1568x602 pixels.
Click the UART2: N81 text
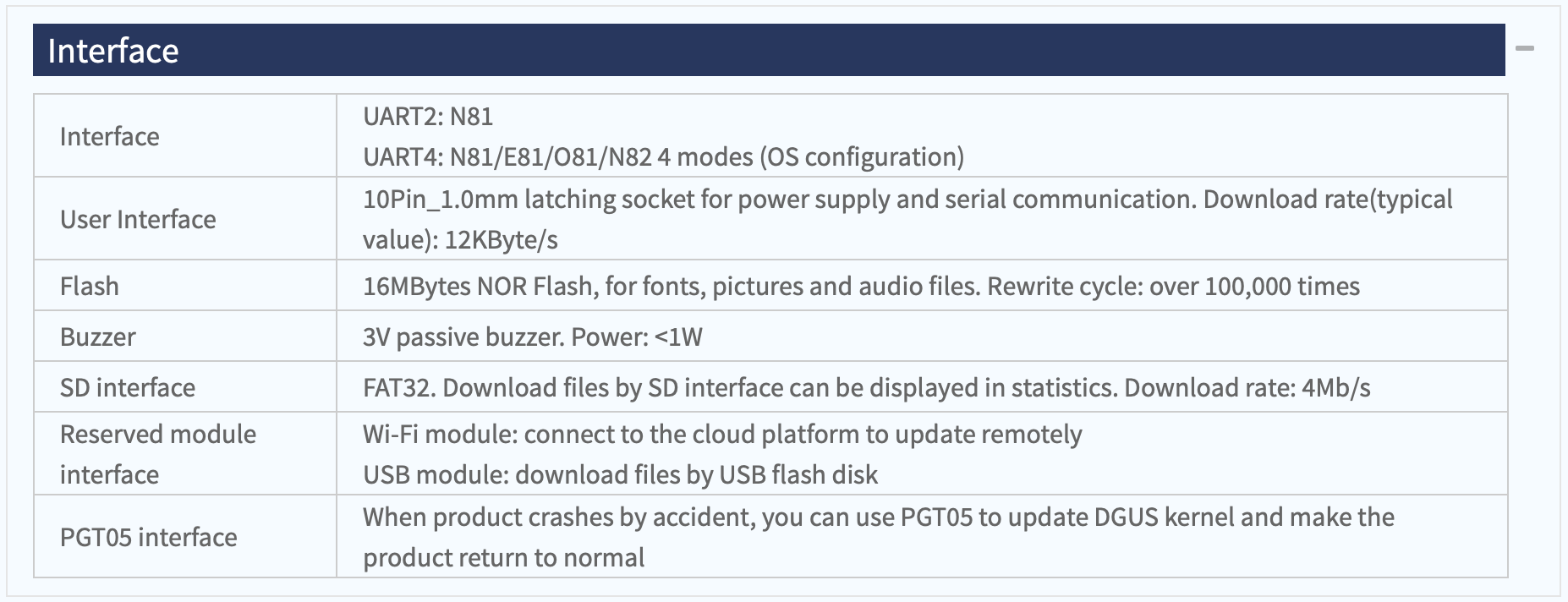tap(428, 116)
